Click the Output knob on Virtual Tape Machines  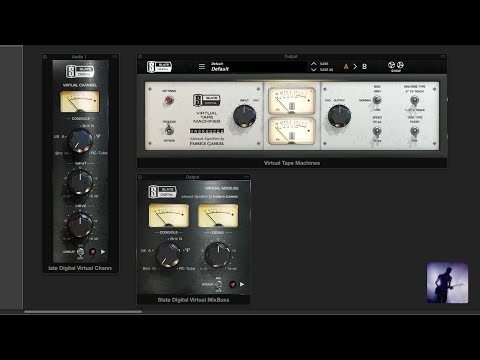(x=339, y=116)
